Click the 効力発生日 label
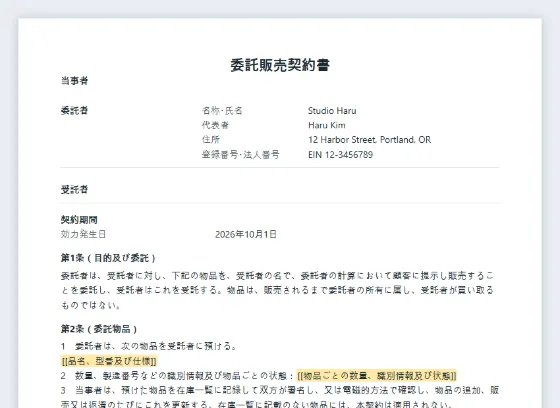Image resolution: width=560 pixels, height=408 pixels. pos(83,234)
